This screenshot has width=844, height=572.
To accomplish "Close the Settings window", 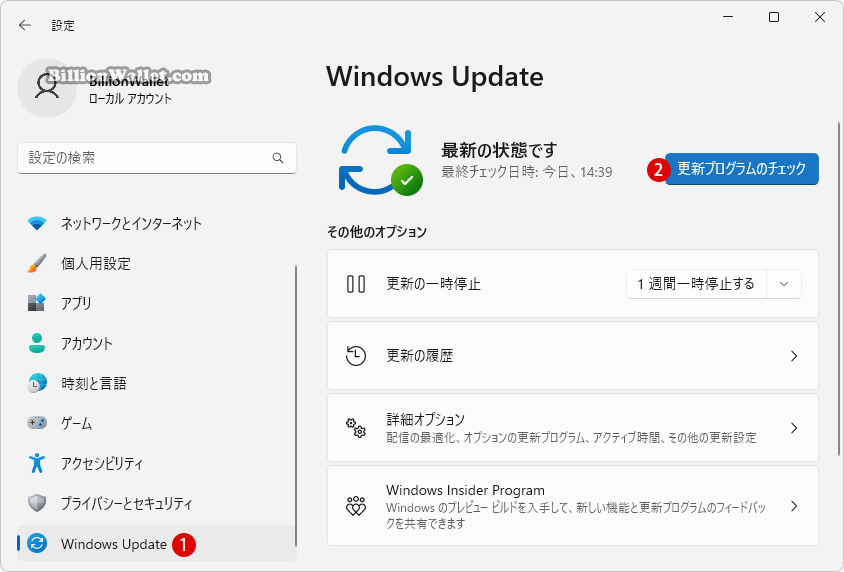I will click(820, 17).
